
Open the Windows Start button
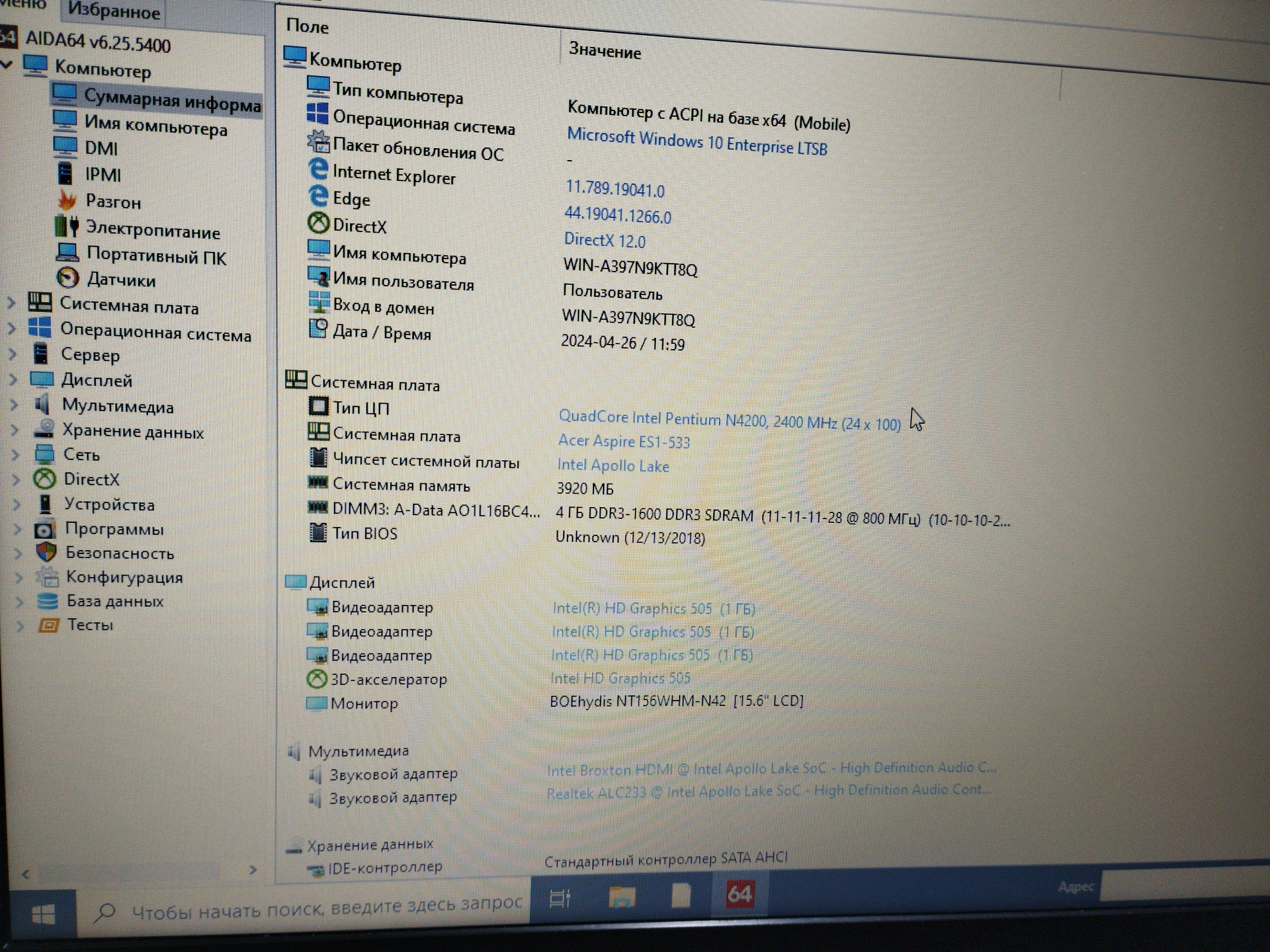43,914
